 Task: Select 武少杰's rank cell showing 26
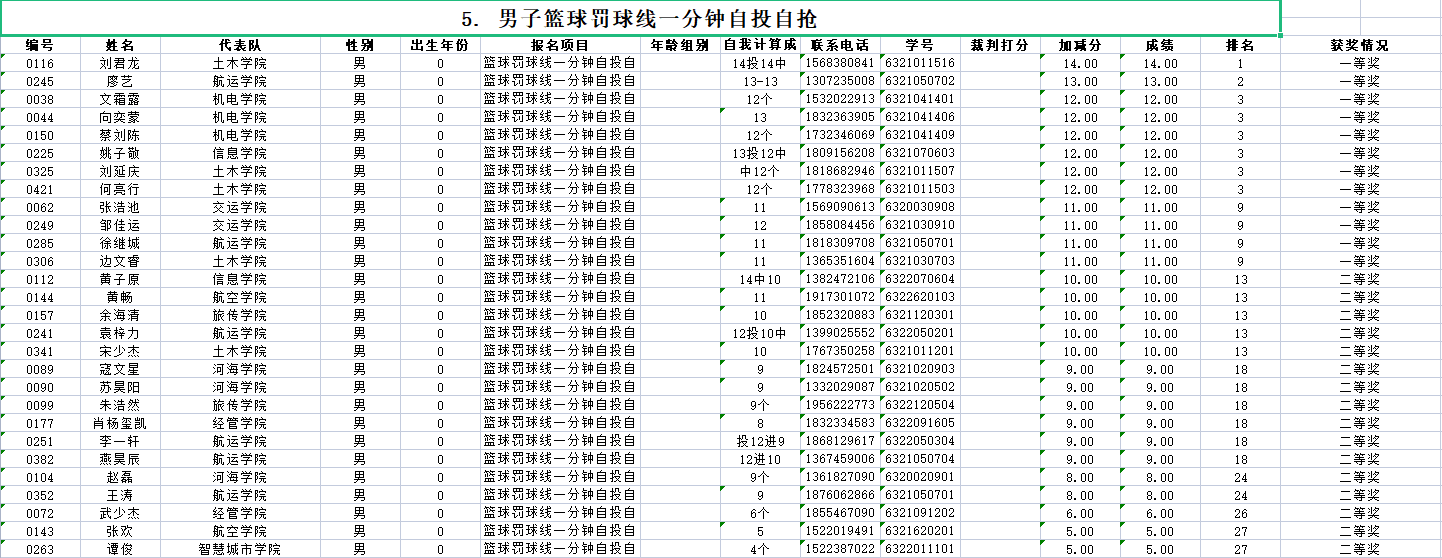coord(1240,513)
